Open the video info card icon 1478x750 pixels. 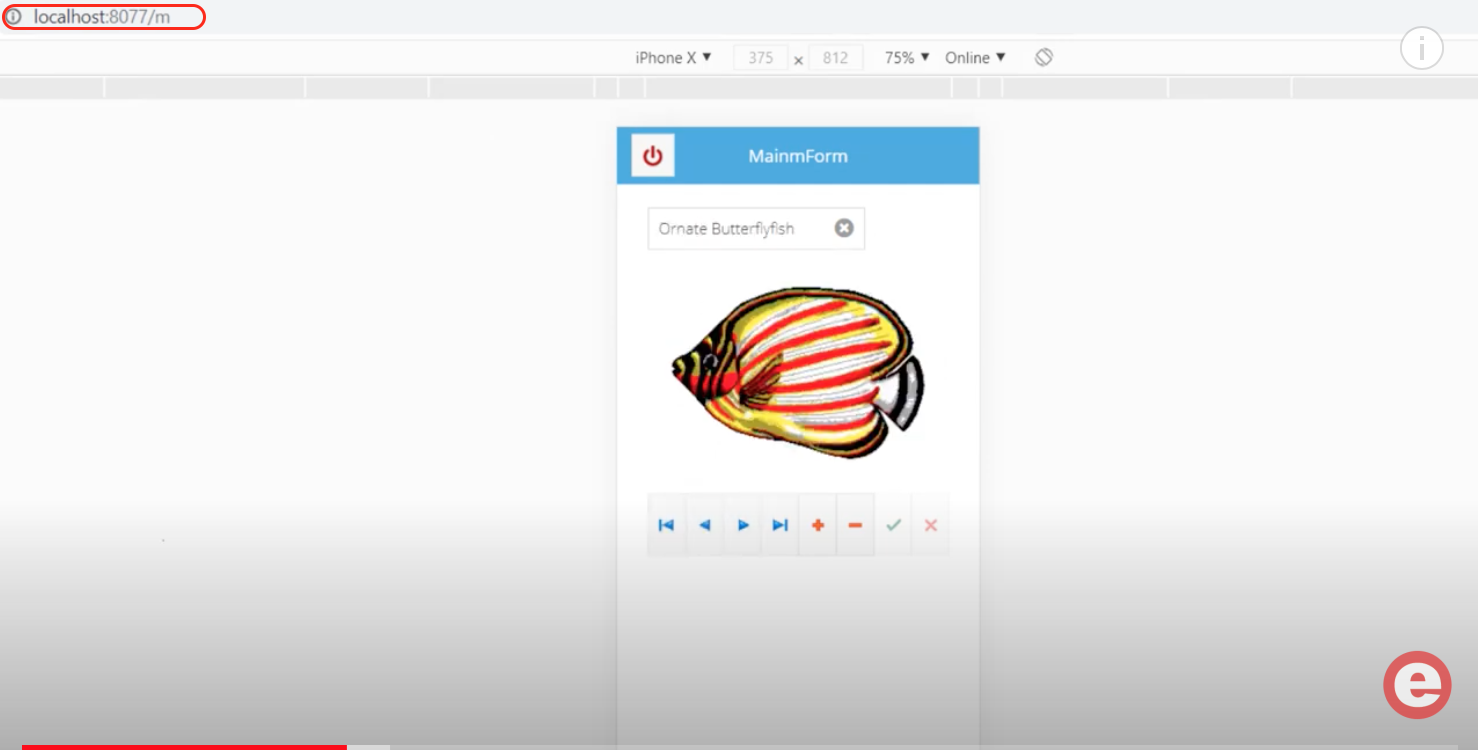pyautogui.click(x=1421, y=48)
